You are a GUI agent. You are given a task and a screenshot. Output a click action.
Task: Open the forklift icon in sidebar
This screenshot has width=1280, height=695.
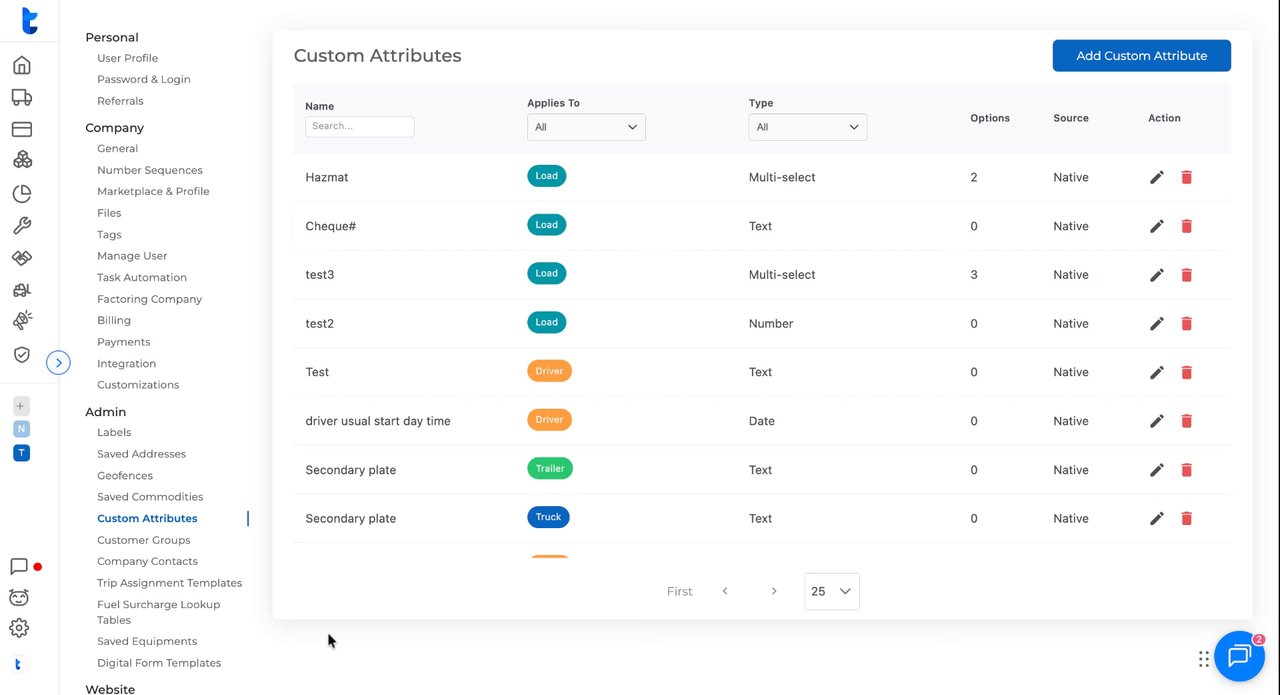tap(21, 290)
